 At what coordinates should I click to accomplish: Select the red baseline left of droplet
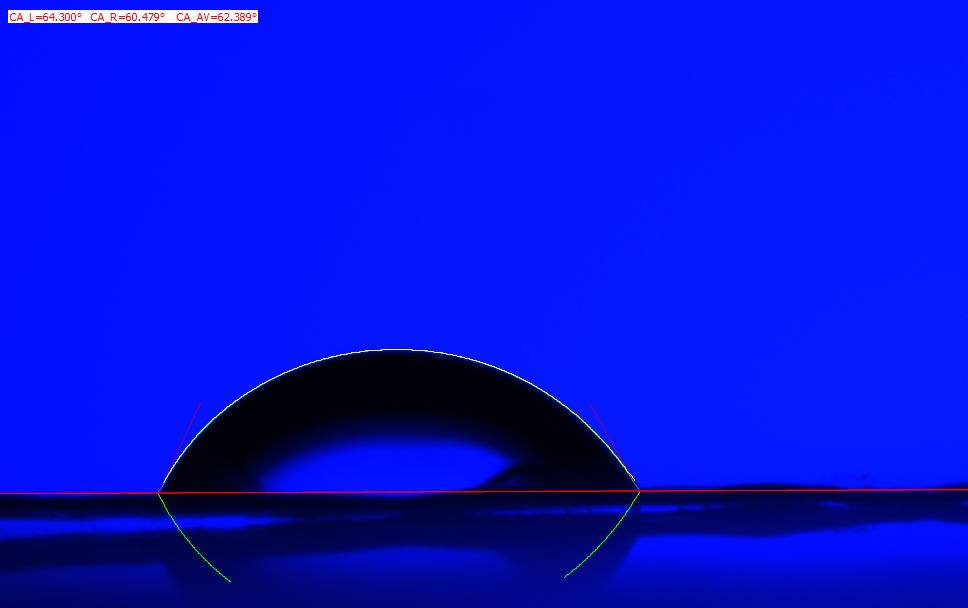[100, 492]
